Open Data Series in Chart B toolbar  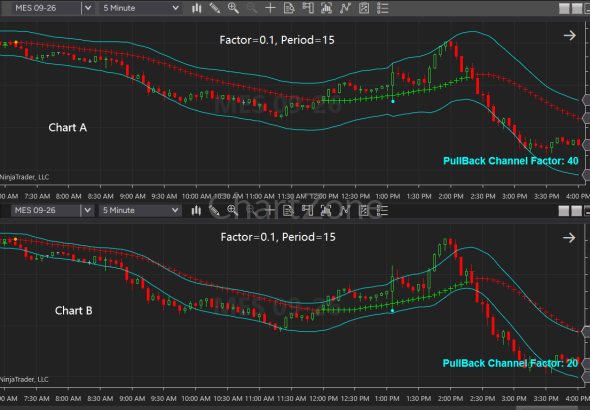(325, 210)
